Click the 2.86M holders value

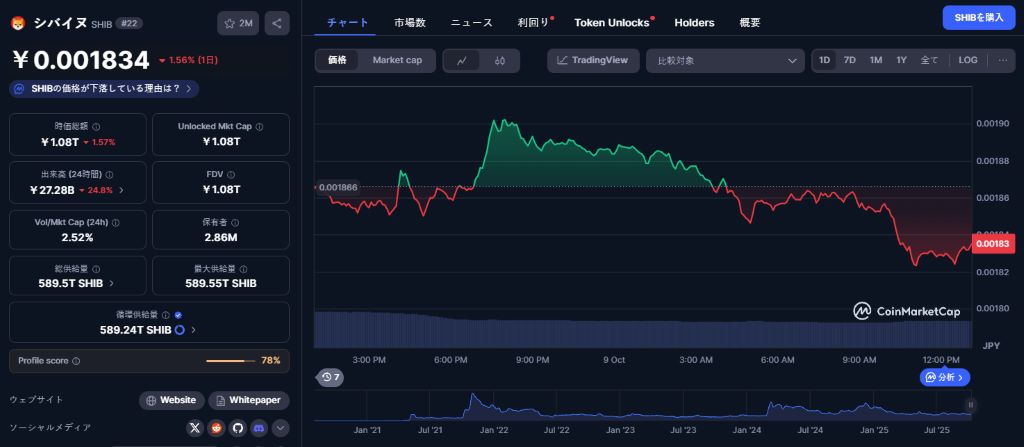point(221,237)
